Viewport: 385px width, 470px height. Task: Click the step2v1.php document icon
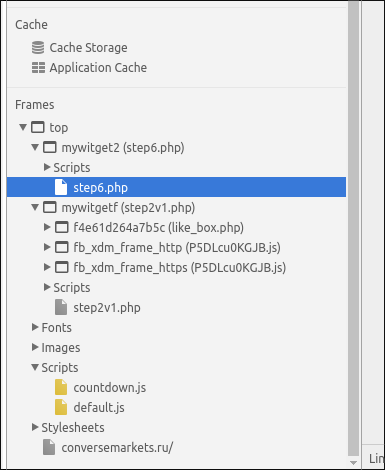click(61, 307)
